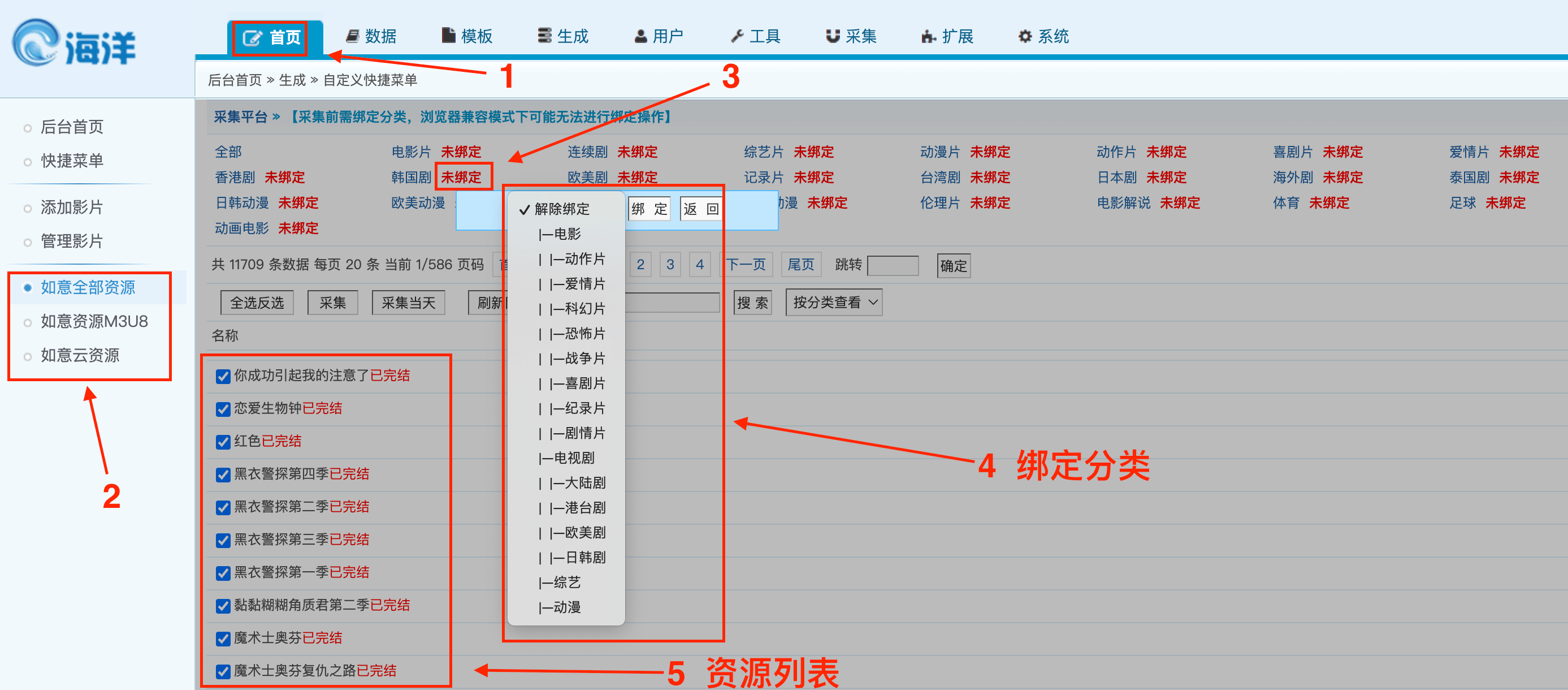This screenshot has width=1568, height=690.
Task: Open the 按分类查看 category dropdown
Action: [833, 302]
